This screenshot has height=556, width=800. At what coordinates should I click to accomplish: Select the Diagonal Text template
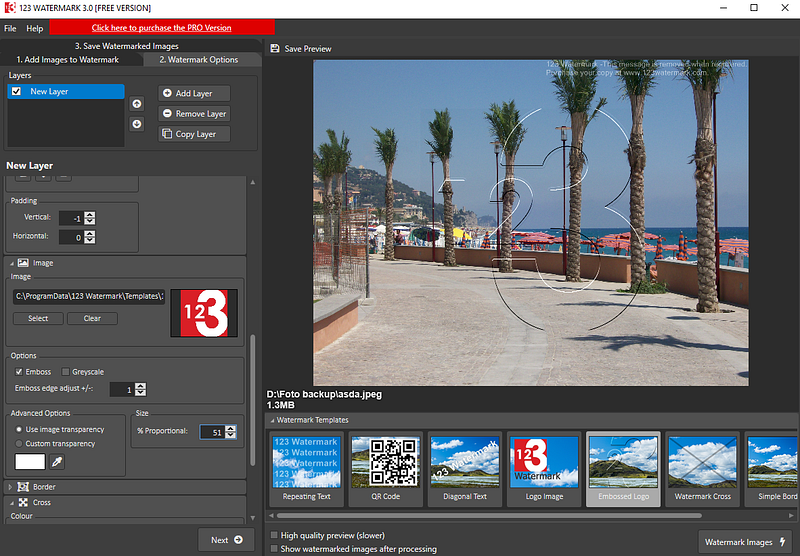465,469
